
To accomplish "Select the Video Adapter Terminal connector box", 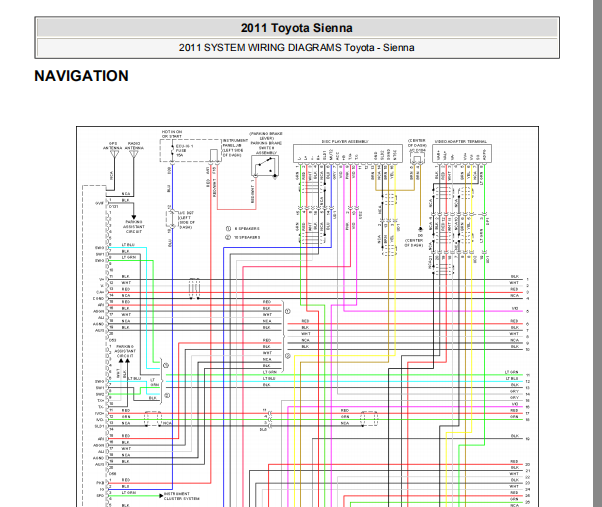I will 462,154.
